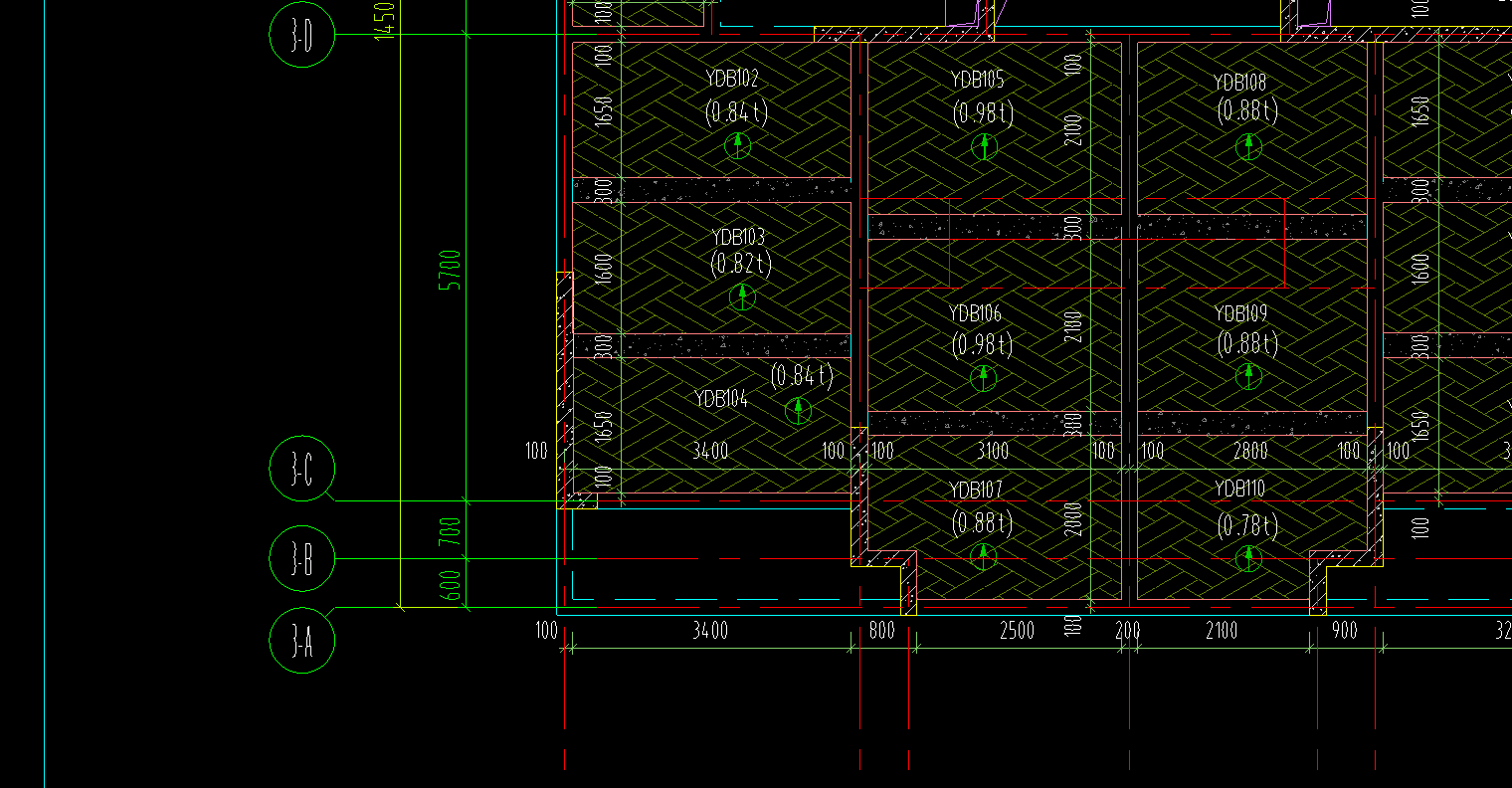Pick the direction arrow symbol under YDB108
This screenshot has height=788, width=1512.
[1248, 147]
